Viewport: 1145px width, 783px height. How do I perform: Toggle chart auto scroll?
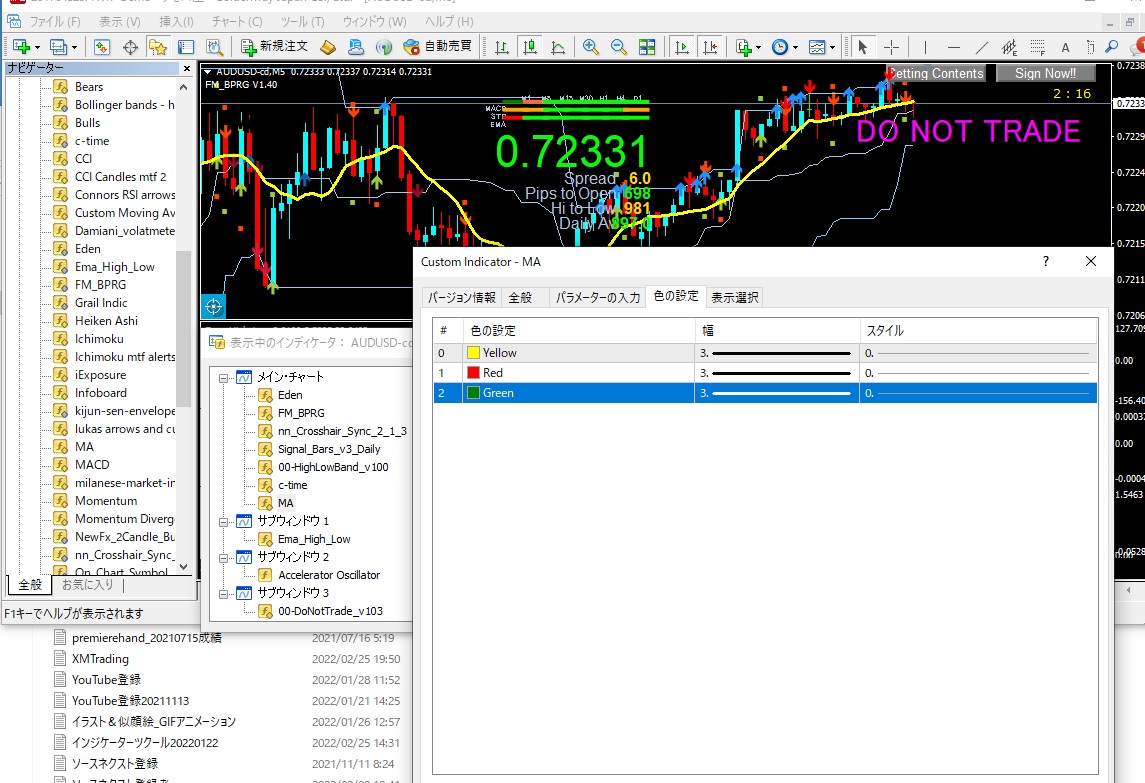coord(682,47)
